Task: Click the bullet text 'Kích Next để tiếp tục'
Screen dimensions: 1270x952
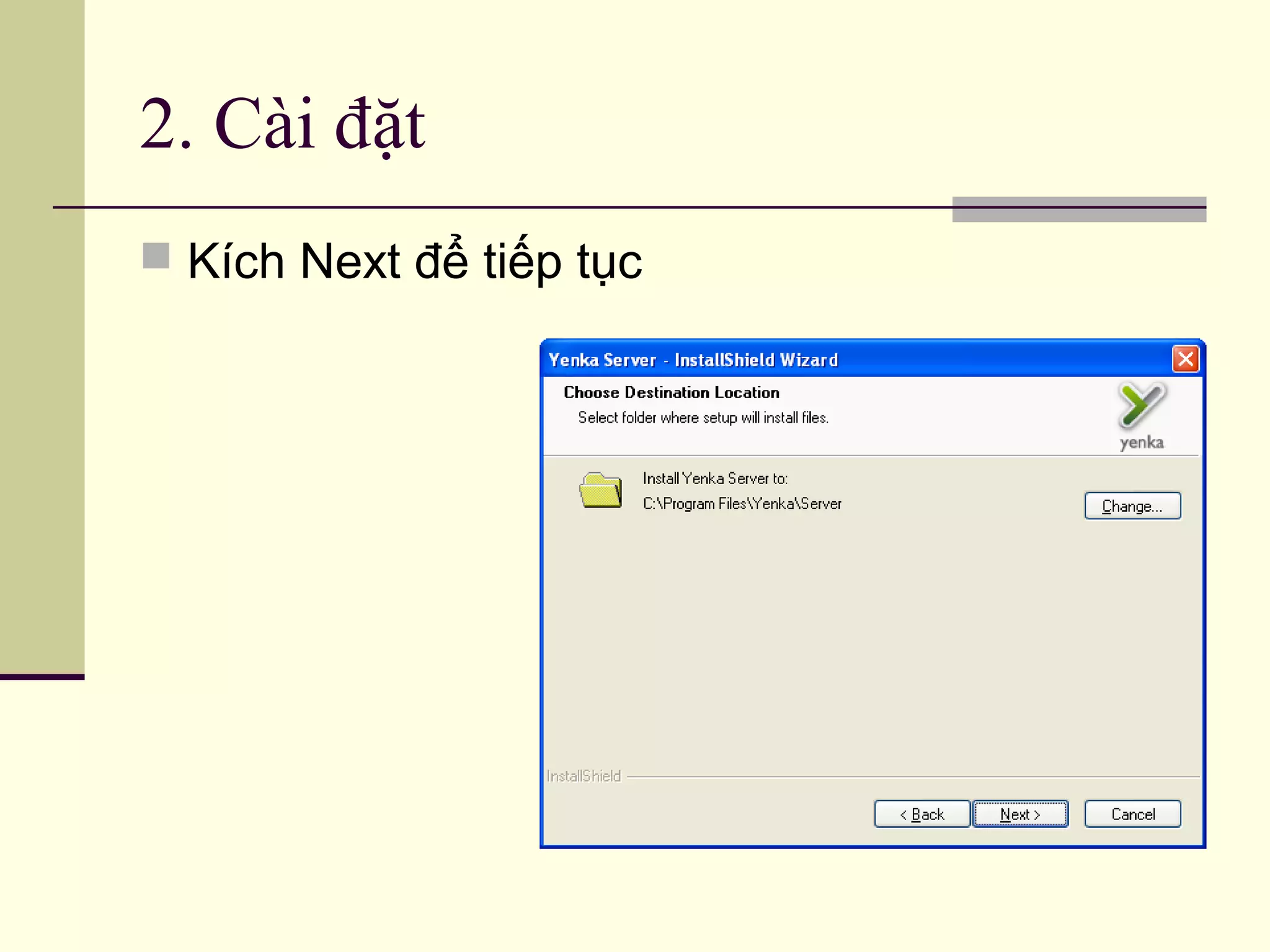Action: coord(415,261)
